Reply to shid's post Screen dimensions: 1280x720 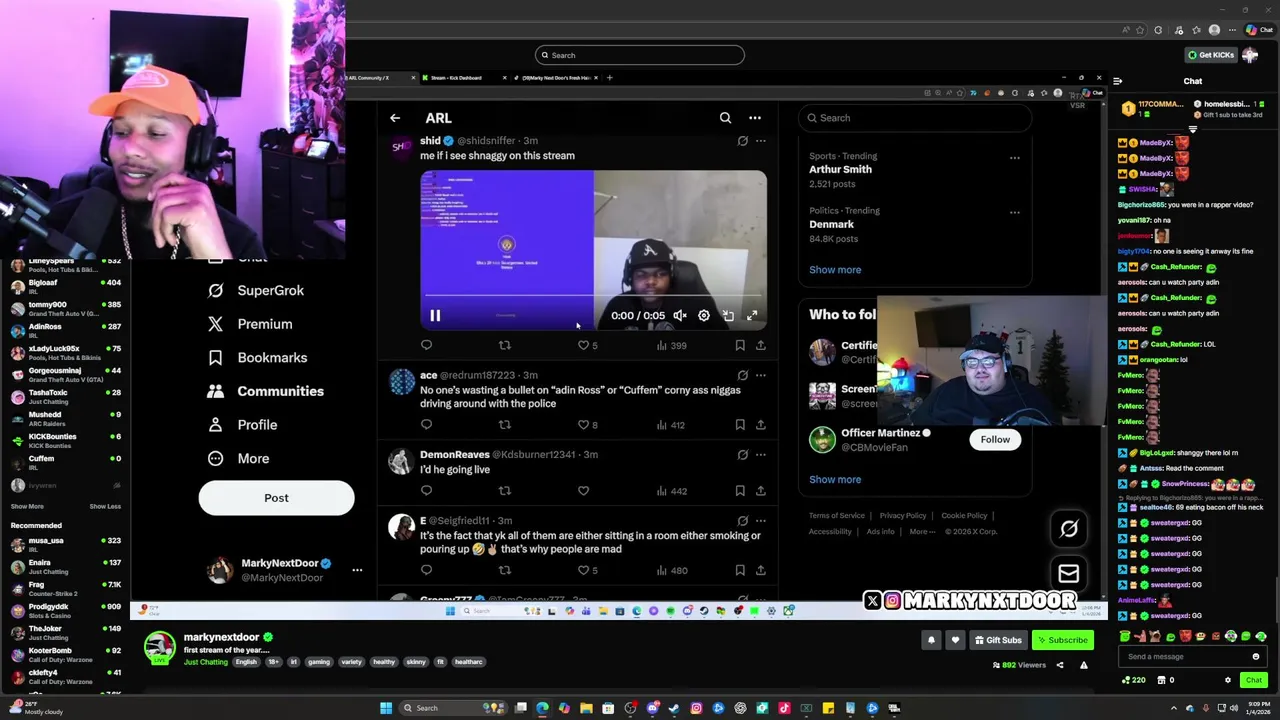click(x=426, y=345)
